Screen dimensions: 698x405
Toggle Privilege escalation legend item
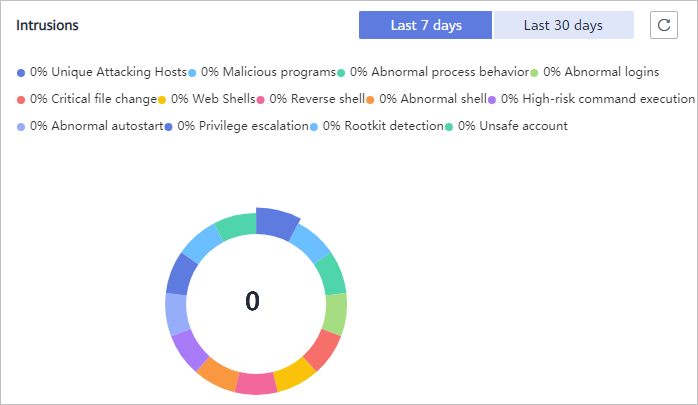coord(236,126)
